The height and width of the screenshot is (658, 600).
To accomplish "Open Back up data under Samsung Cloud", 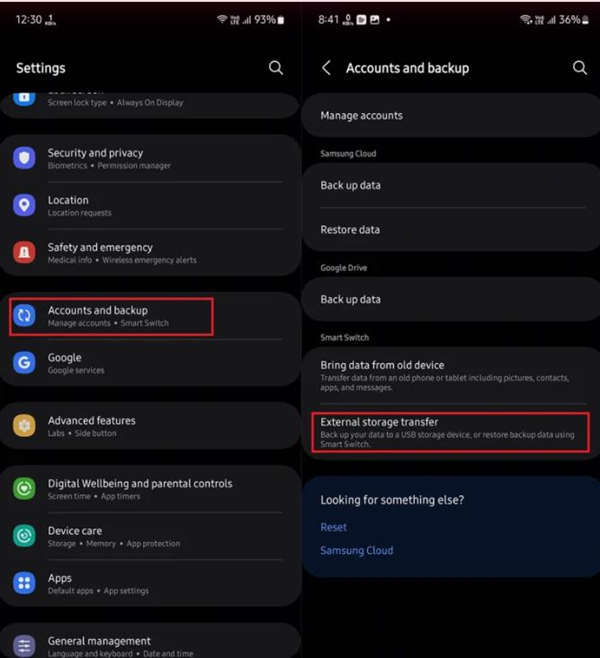I will click(x=451, y=185).
